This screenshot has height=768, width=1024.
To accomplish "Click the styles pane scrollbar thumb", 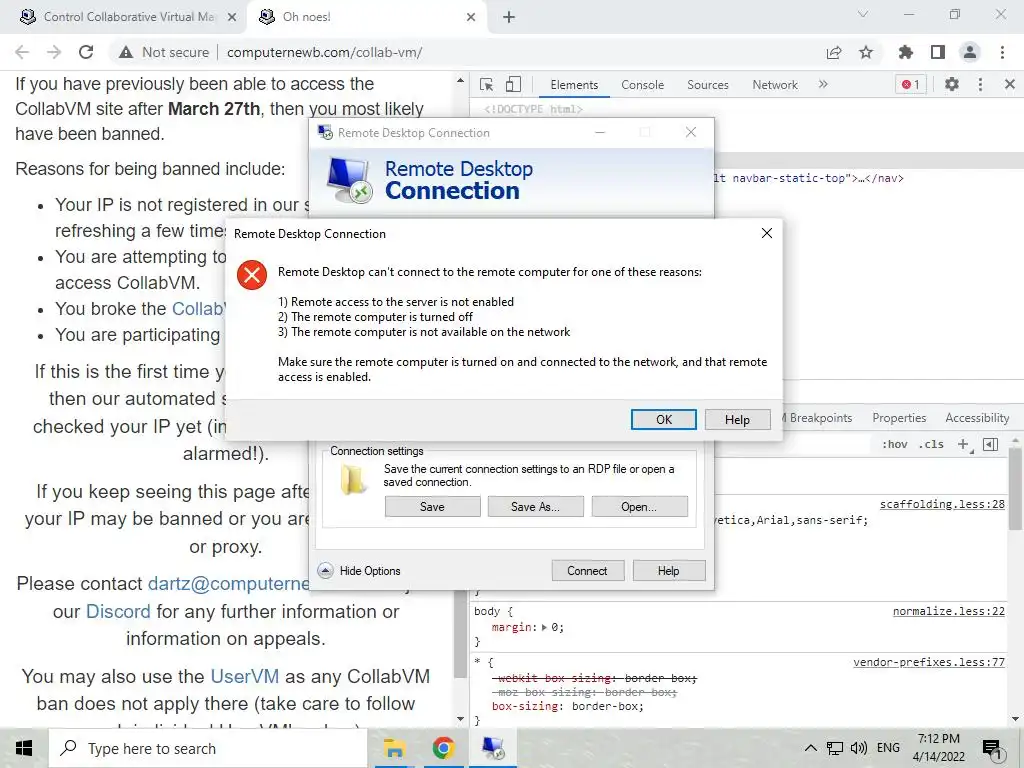I will (x=1015, y=490).
